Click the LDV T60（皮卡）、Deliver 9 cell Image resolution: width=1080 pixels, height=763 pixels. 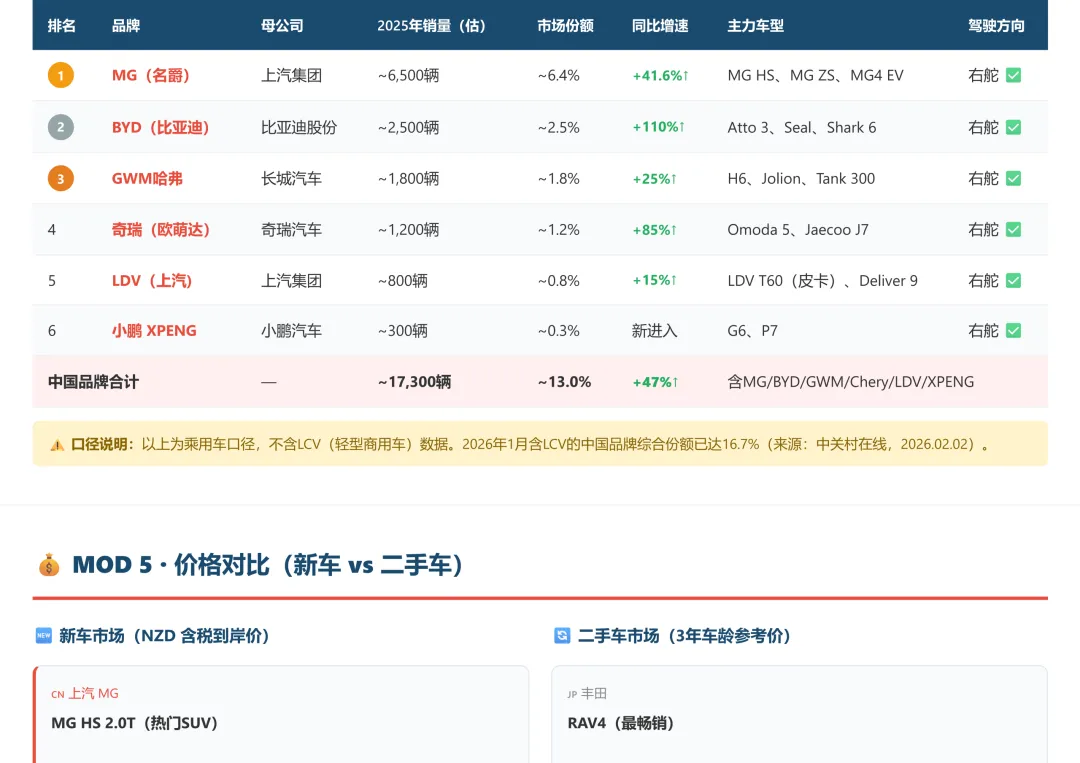pos(822,281)
